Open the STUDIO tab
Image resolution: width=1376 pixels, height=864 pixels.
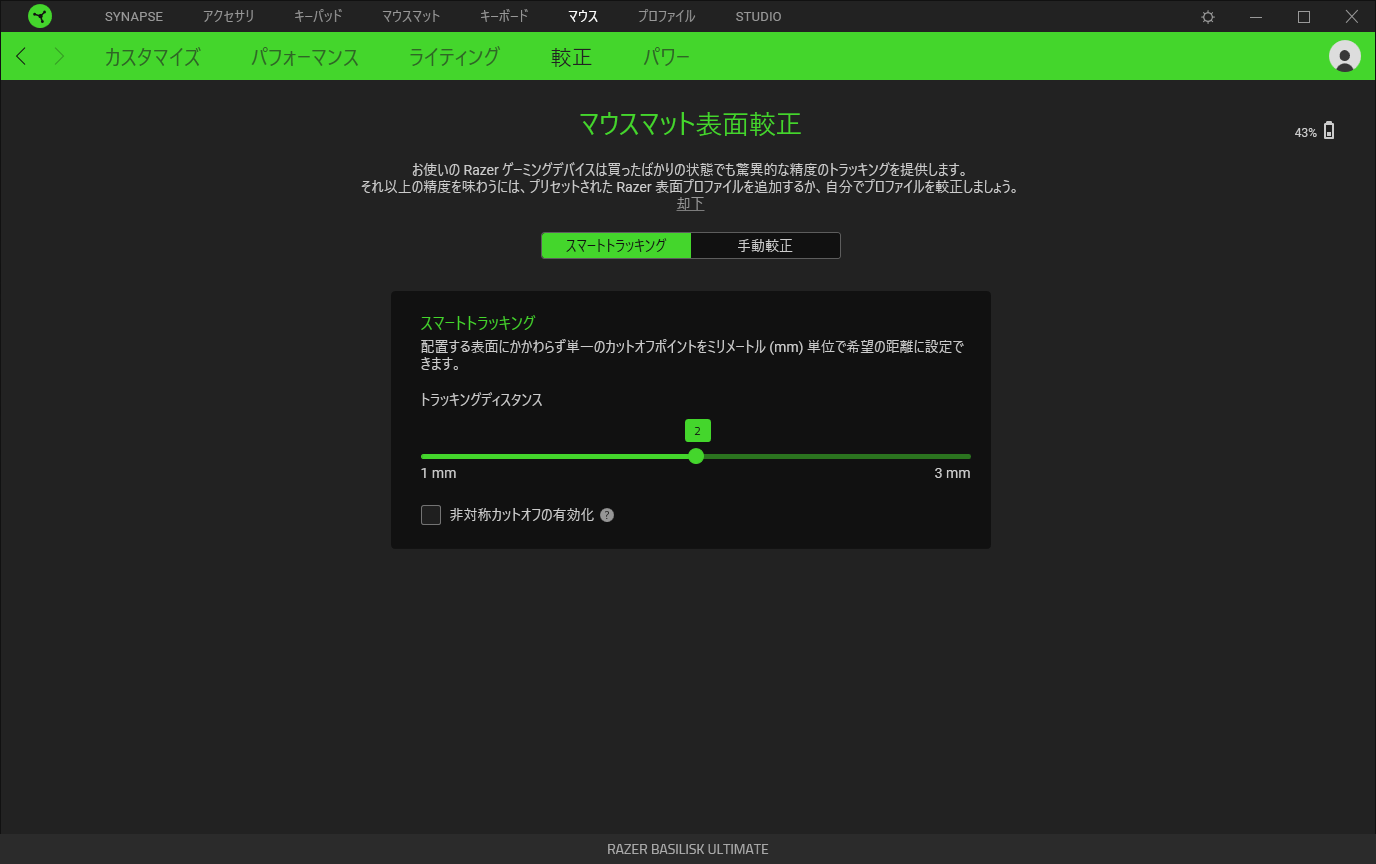[758, 17]
